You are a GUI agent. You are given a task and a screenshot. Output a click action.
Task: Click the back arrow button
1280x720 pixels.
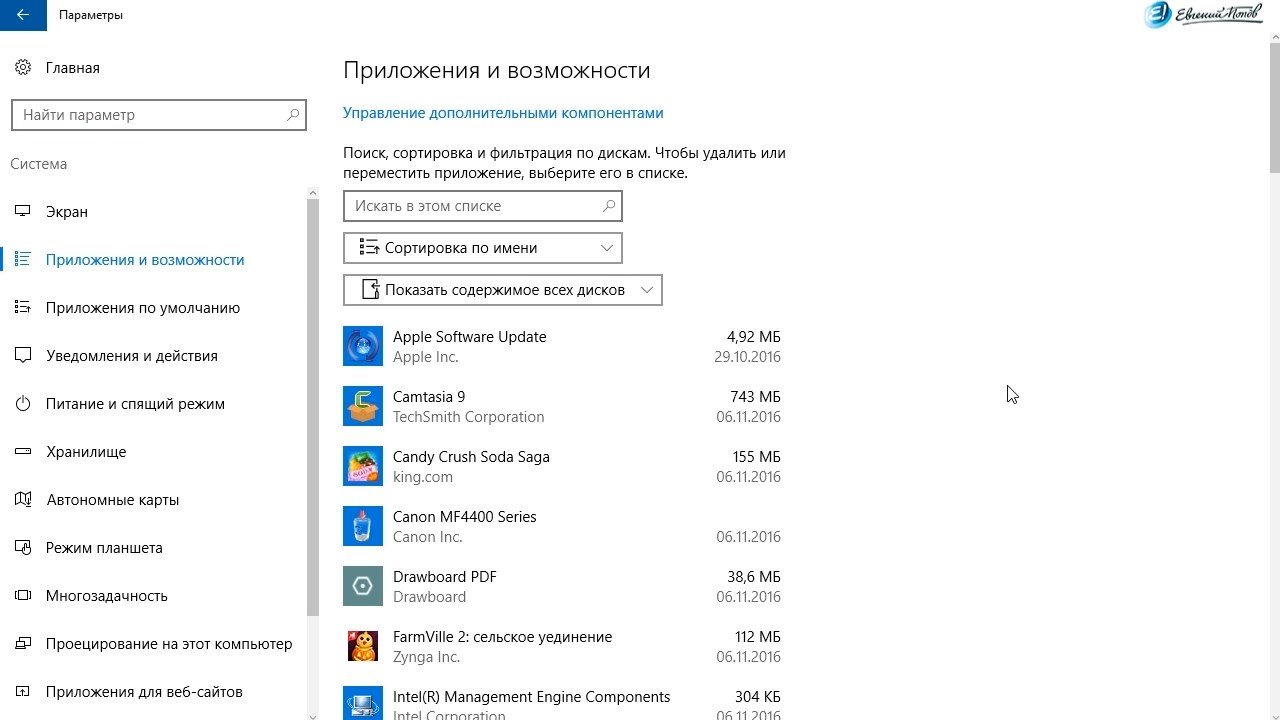[x=23, y=15]
